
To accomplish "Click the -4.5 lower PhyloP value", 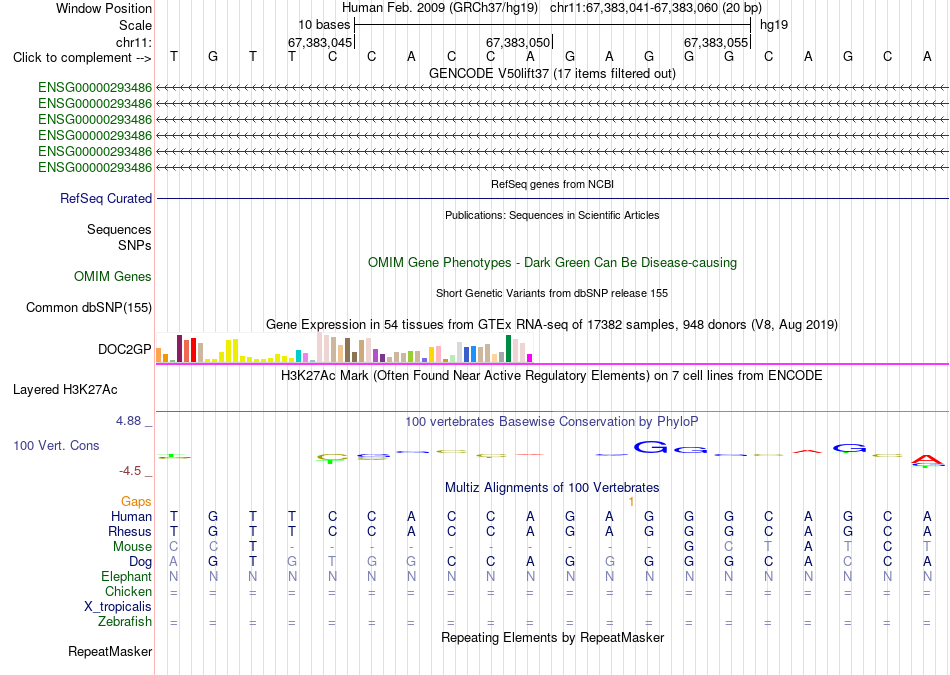I will tap(130, 471).
